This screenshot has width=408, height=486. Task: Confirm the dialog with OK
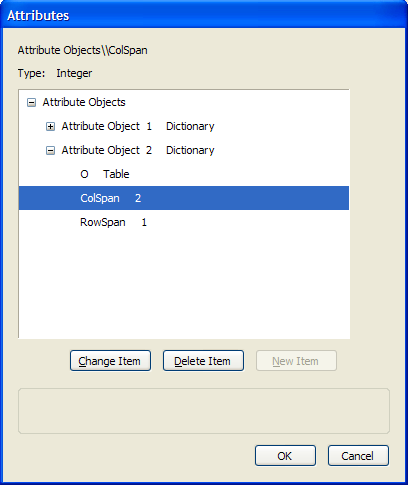pyautogui.click(x=285, y=456)
